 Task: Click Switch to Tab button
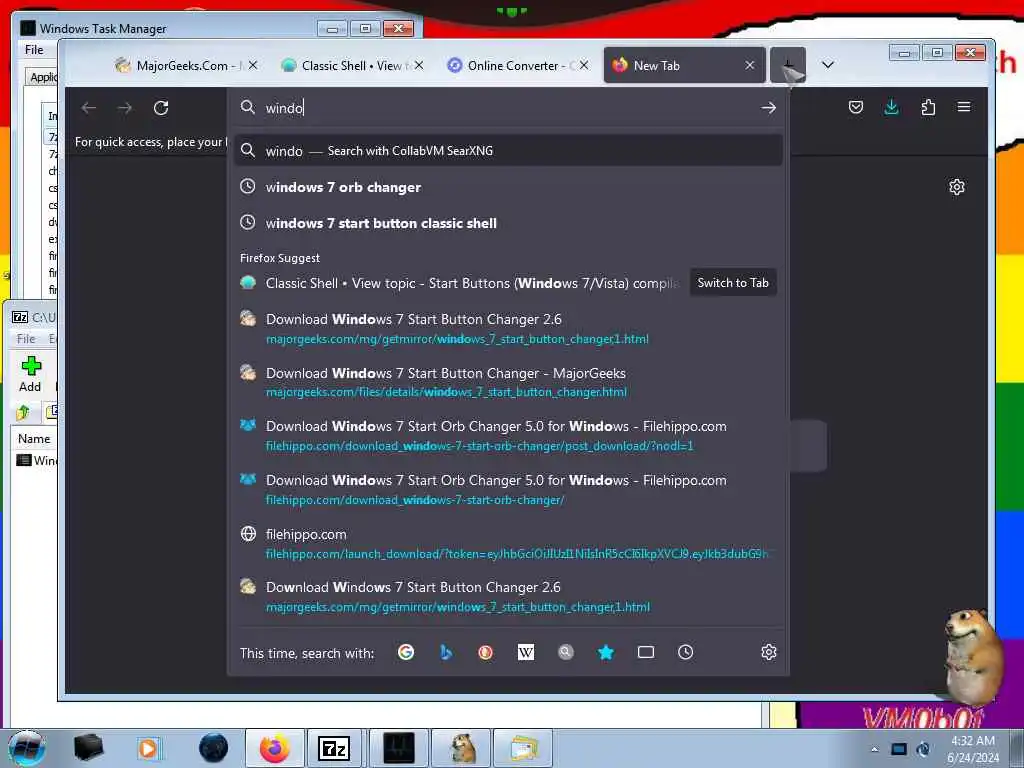pyautogui.click(x=733, y=283)
